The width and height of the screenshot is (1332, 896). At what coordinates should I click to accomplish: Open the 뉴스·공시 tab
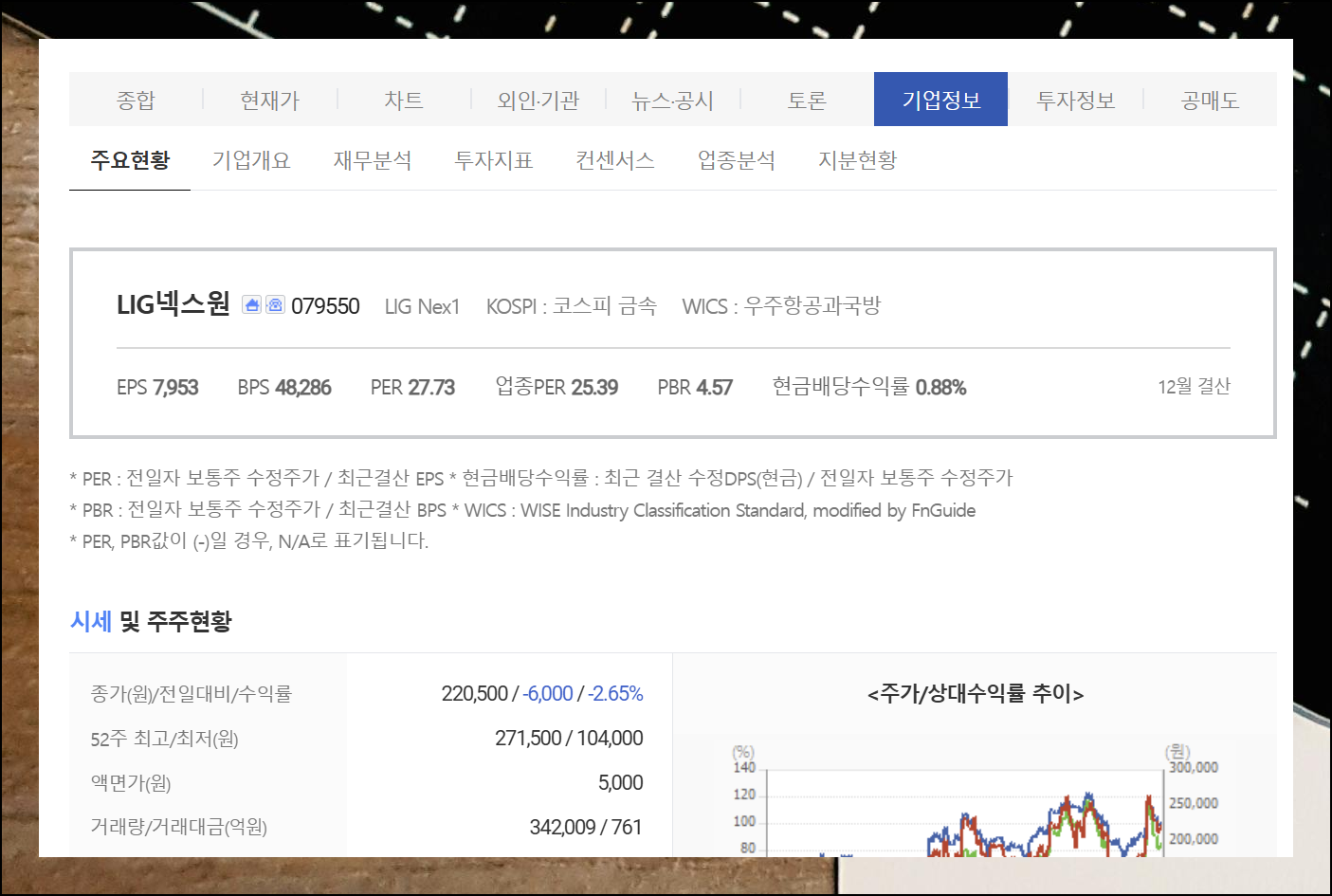click(673, 100)
